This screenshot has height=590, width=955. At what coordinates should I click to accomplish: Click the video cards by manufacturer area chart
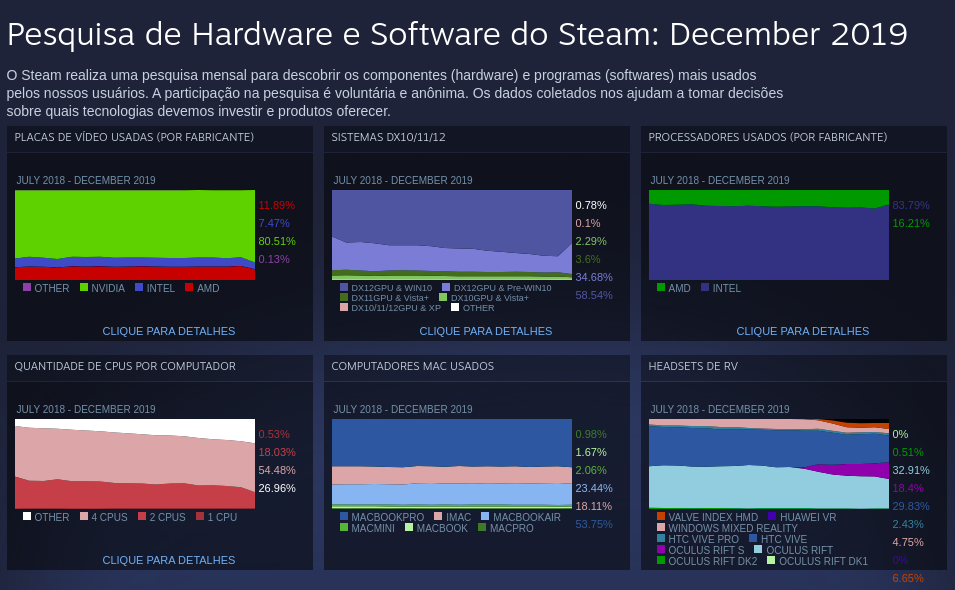click(135, 235)
